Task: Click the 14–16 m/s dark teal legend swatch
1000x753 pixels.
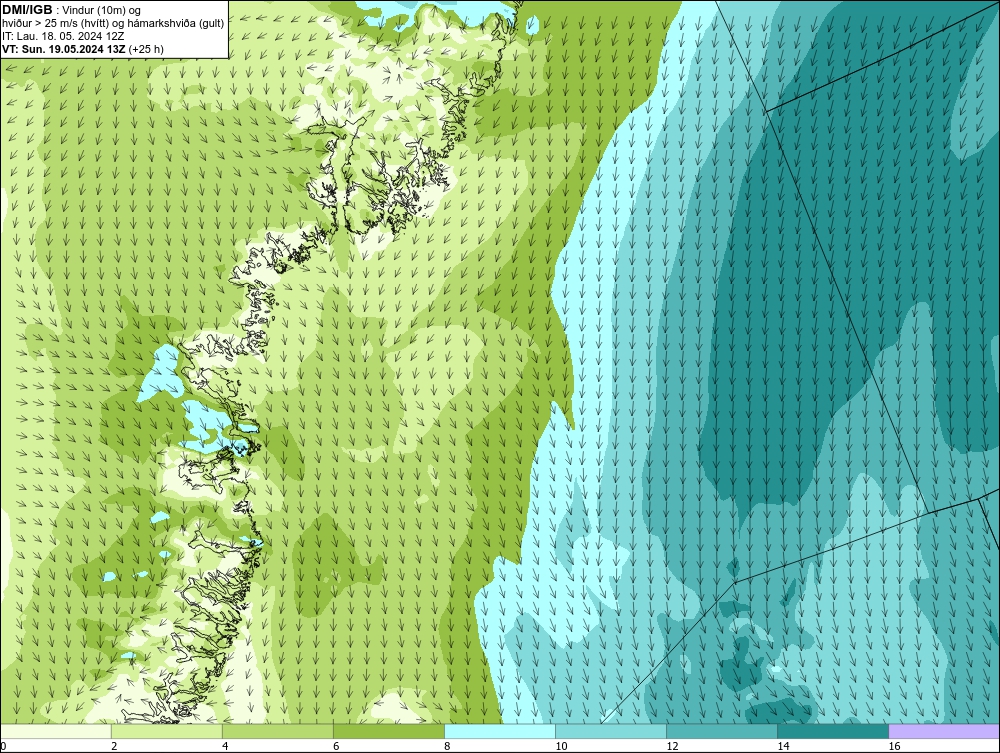Action: 833,731
